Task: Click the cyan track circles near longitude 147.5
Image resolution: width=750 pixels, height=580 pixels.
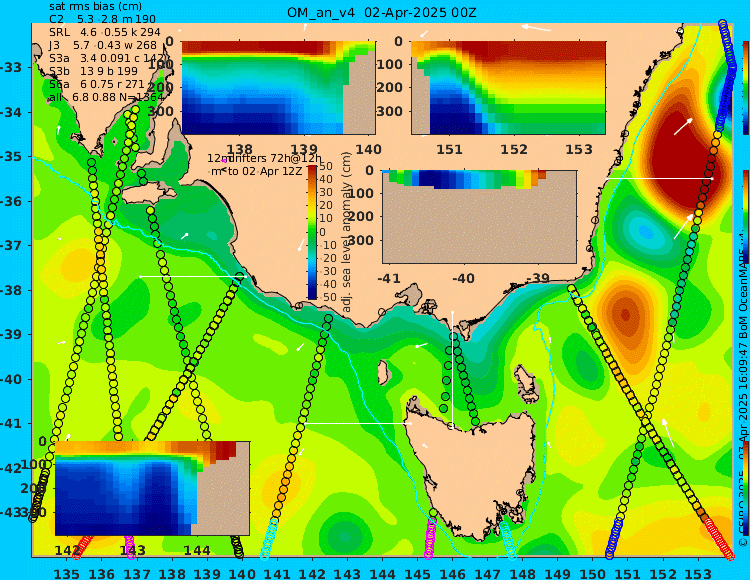Action: coord(508,539)
